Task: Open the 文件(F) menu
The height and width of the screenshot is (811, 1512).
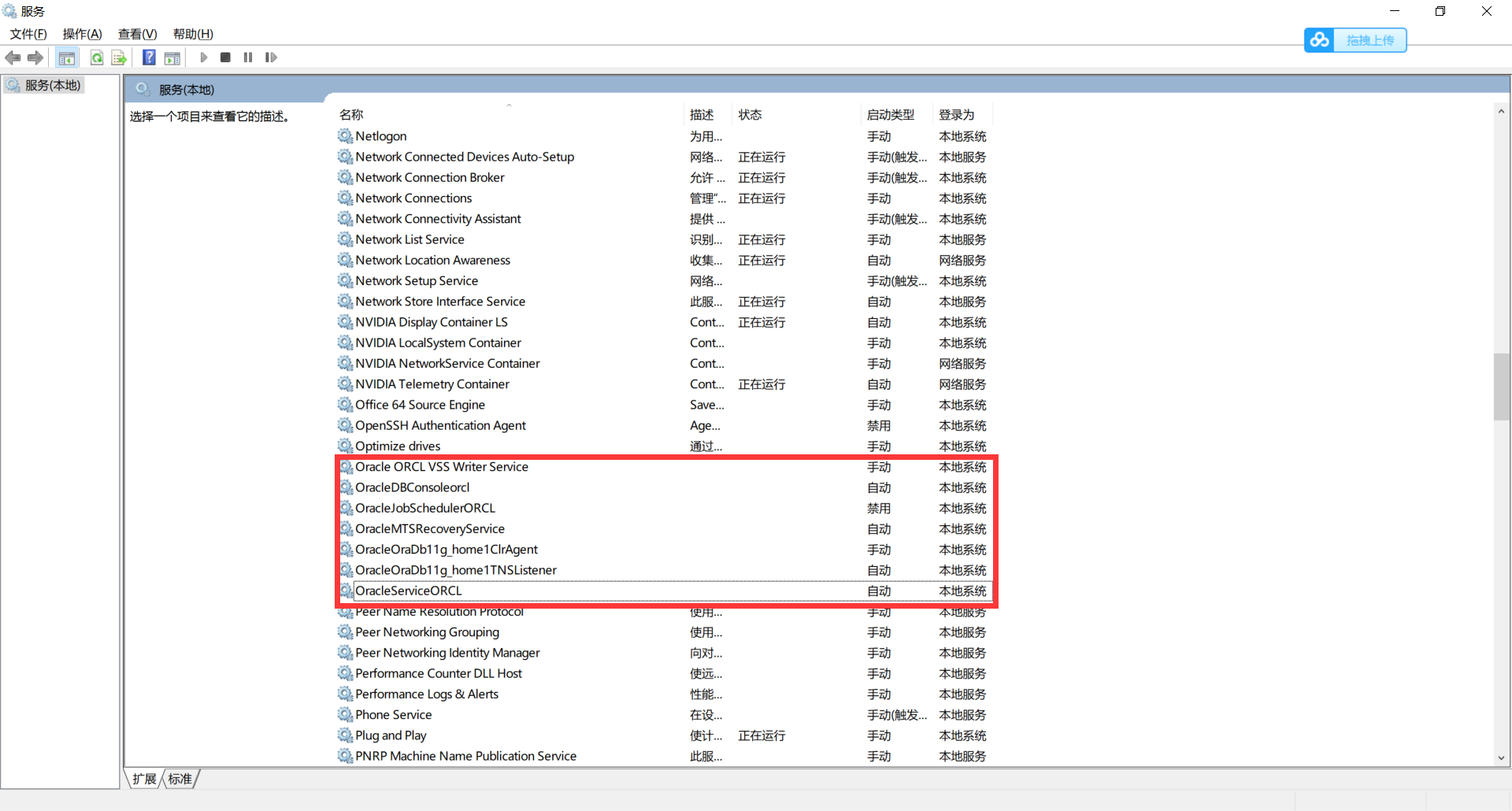Action: [x=28, y=34]
